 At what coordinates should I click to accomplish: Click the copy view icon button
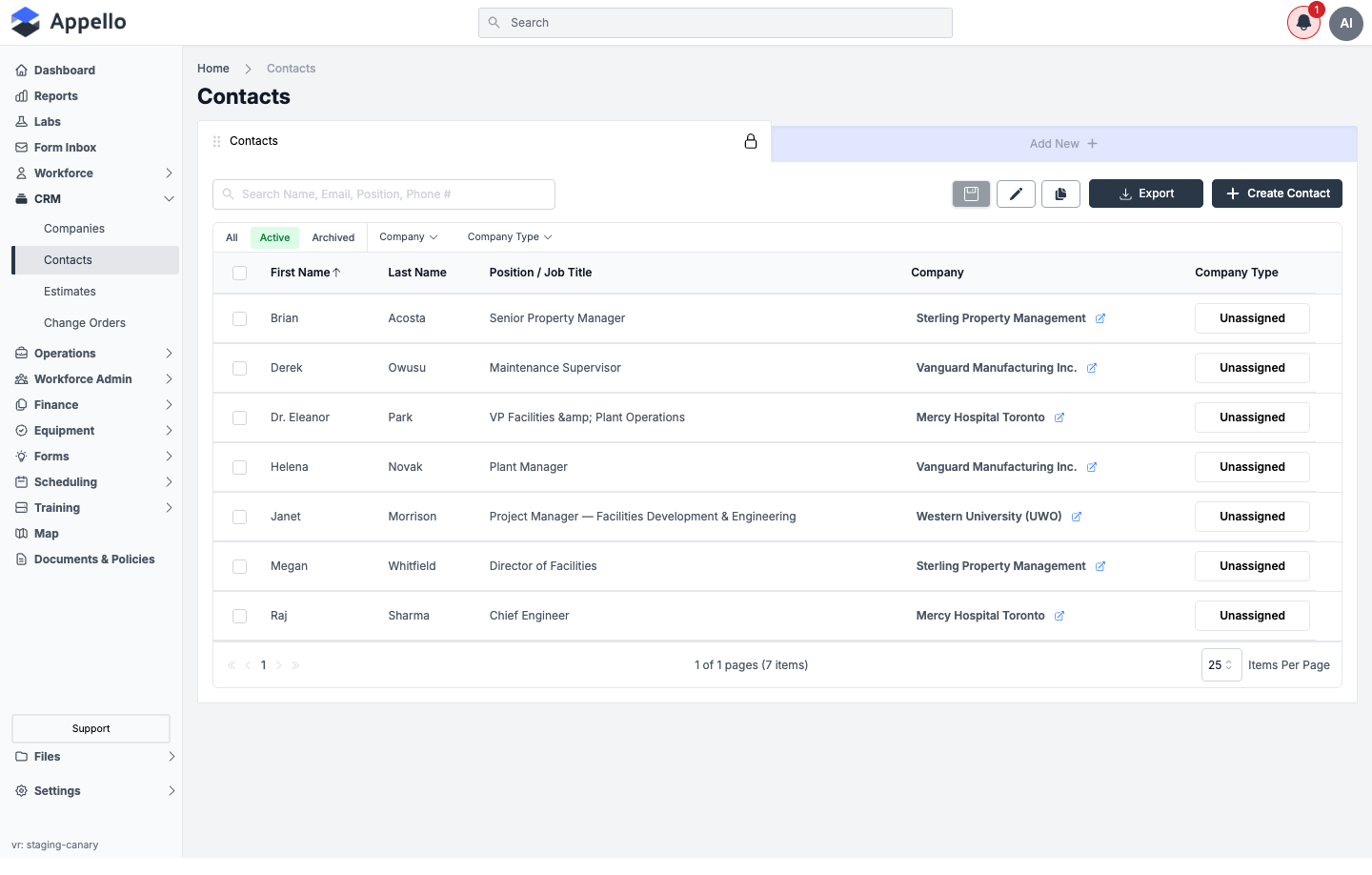(x=1060, y=193)
